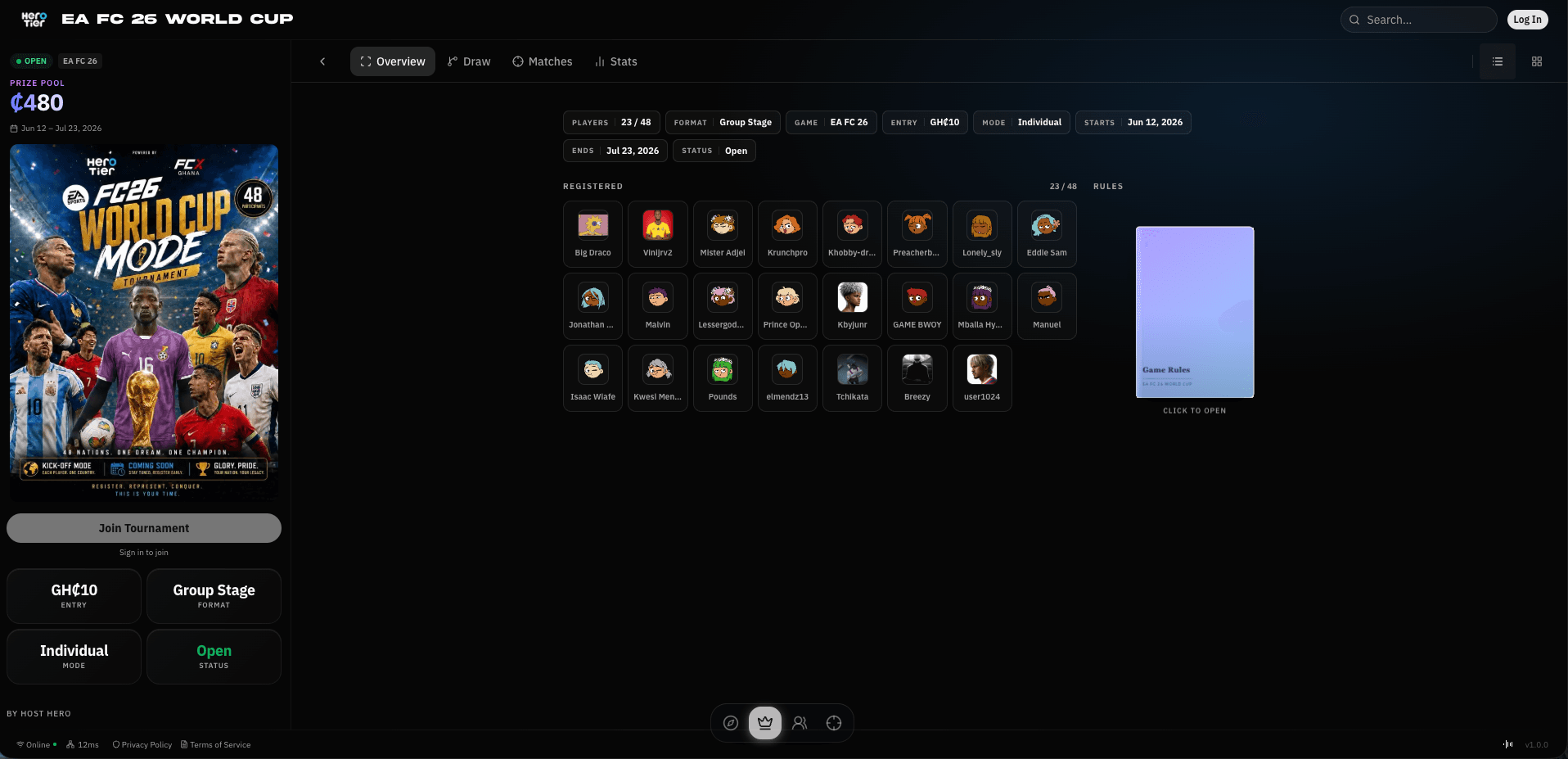The image size is (1568, 759).
Task: Open Lonely_sly's player card
Action: point(982,234)
